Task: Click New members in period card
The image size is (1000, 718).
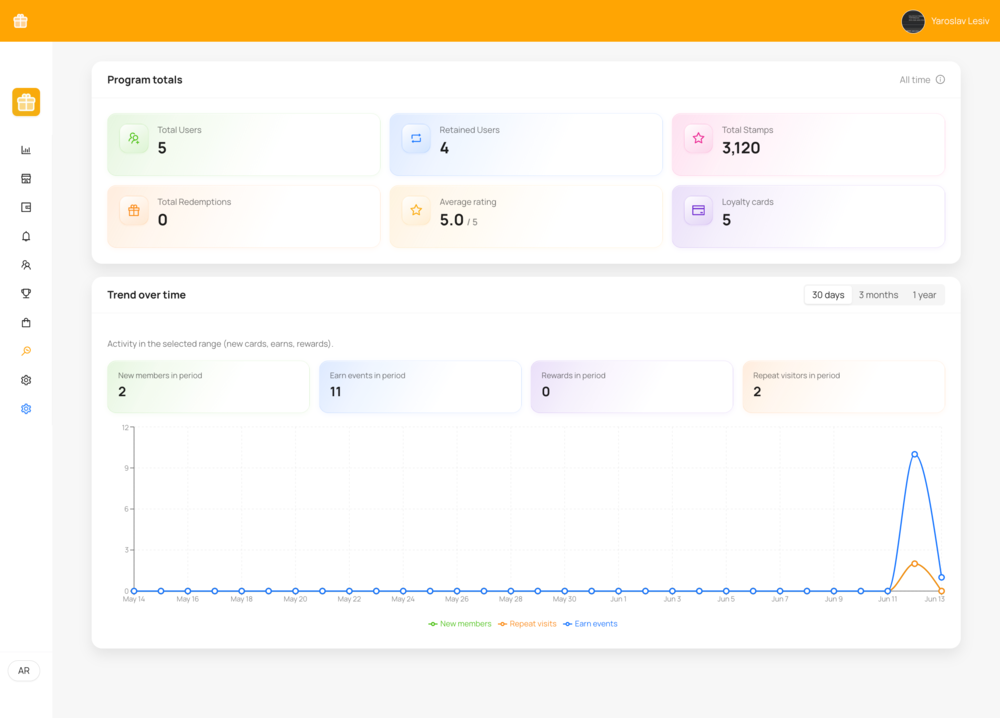Action: coord(209,387)
